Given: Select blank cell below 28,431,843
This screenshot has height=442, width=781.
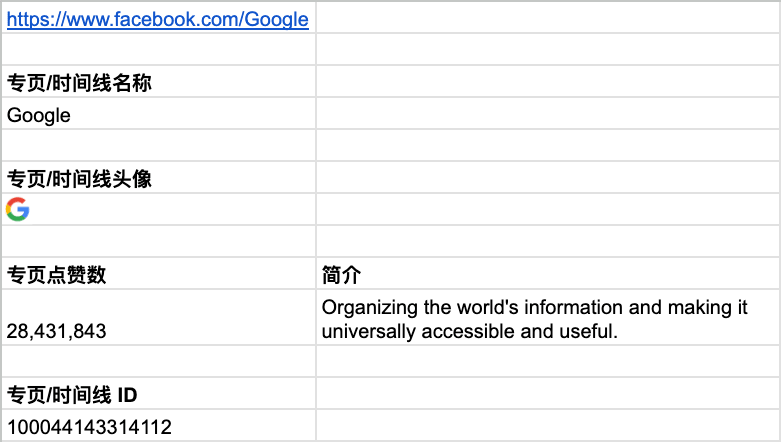Looking at the screenshot, I should tap(158, 361).
